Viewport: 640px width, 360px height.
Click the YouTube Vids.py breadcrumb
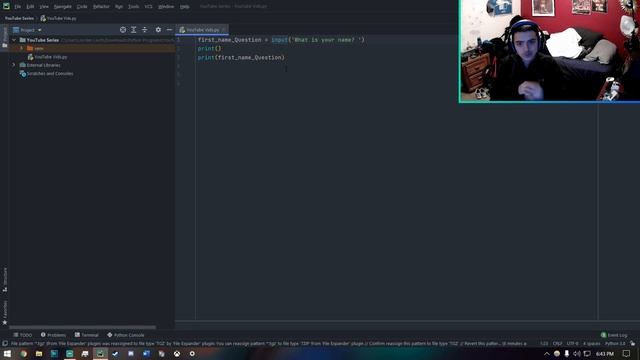coord(58,18)
